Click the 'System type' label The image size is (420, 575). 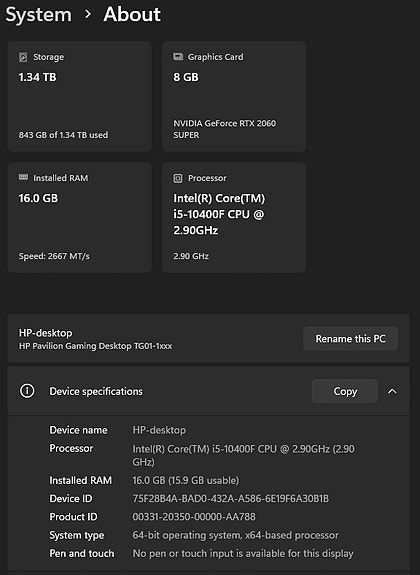(77, 535)
